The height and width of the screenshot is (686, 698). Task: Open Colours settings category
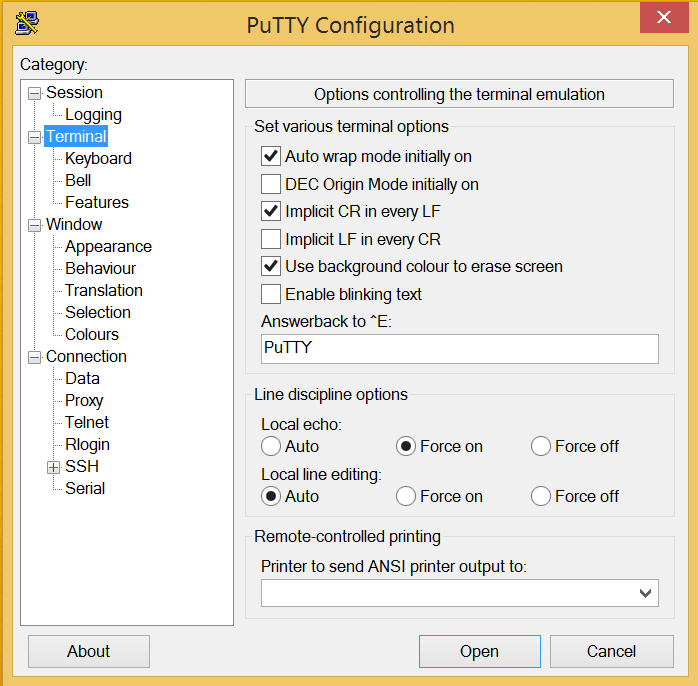coord(92,334)
